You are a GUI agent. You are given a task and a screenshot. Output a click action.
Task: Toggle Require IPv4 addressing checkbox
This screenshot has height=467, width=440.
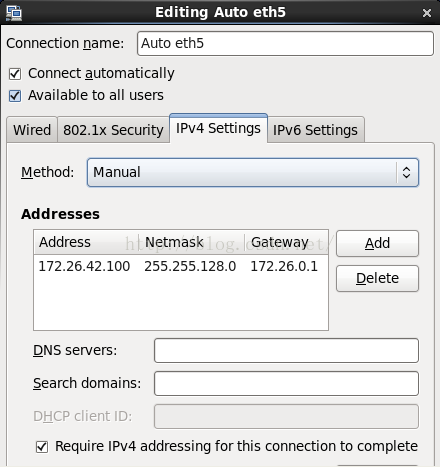(42, 447)
